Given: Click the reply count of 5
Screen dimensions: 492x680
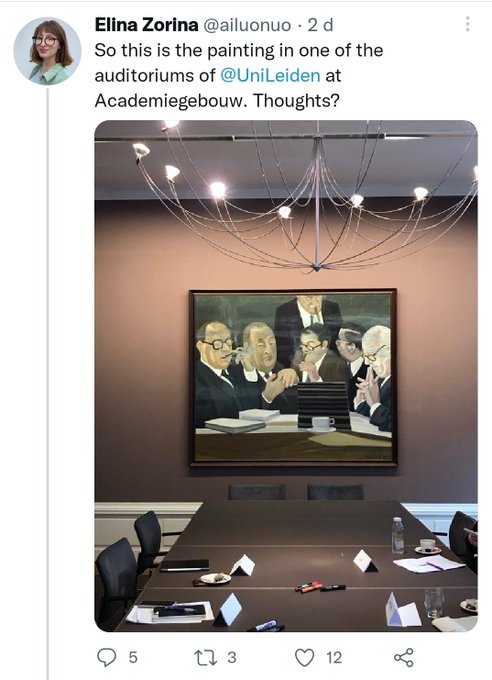Looking at the screenshot, I should 133,657.
